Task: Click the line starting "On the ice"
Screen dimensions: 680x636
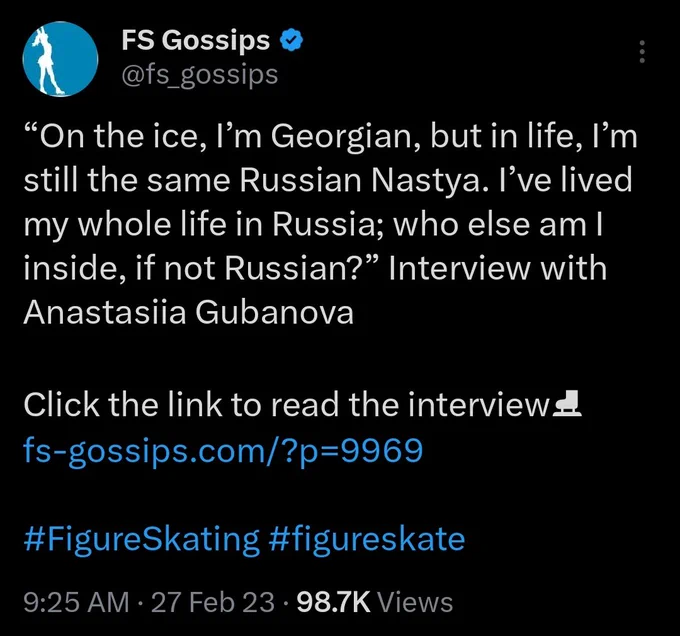Action: [331, 136]
